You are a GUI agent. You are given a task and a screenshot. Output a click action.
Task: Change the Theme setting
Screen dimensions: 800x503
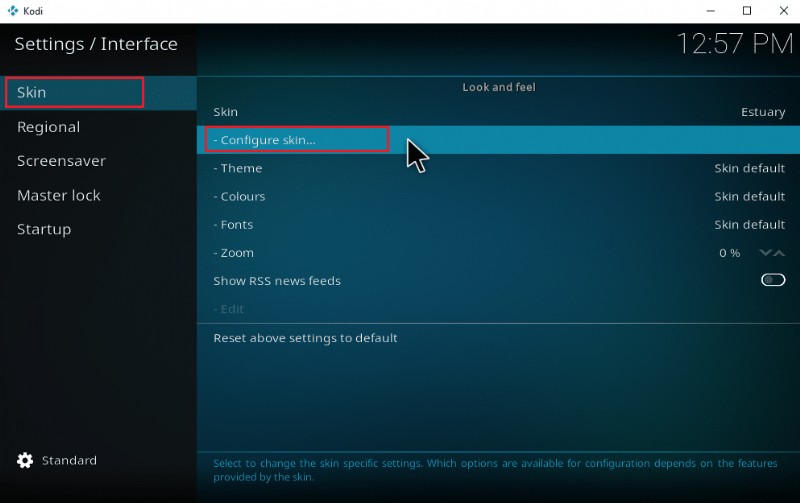click(x=498, y=168)
